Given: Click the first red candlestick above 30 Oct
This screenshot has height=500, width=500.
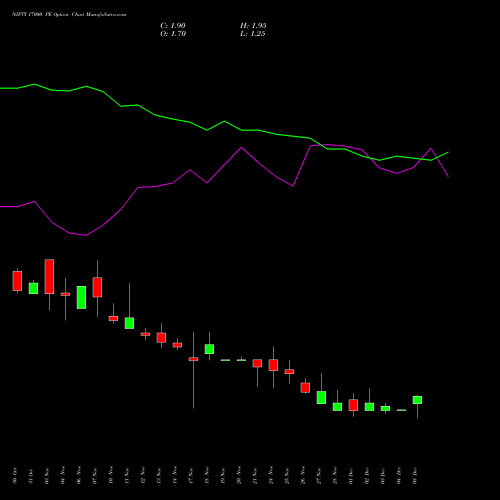Looking at the screenshot, I should pos(17,281).
